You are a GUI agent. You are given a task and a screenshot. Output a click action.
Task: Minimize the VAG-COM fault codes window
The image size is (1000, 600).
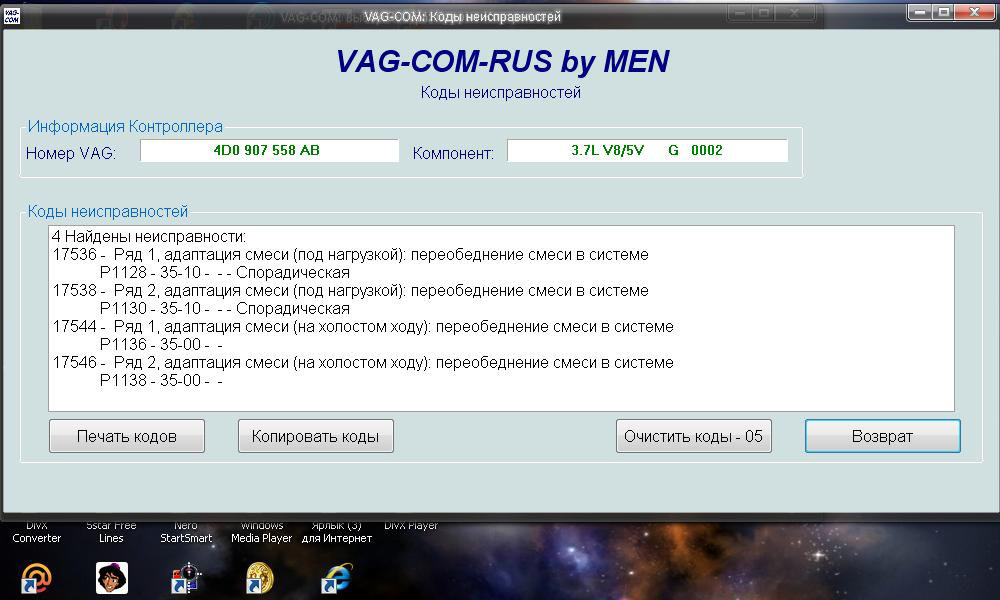pyautogui.click(x=920, y=12)
